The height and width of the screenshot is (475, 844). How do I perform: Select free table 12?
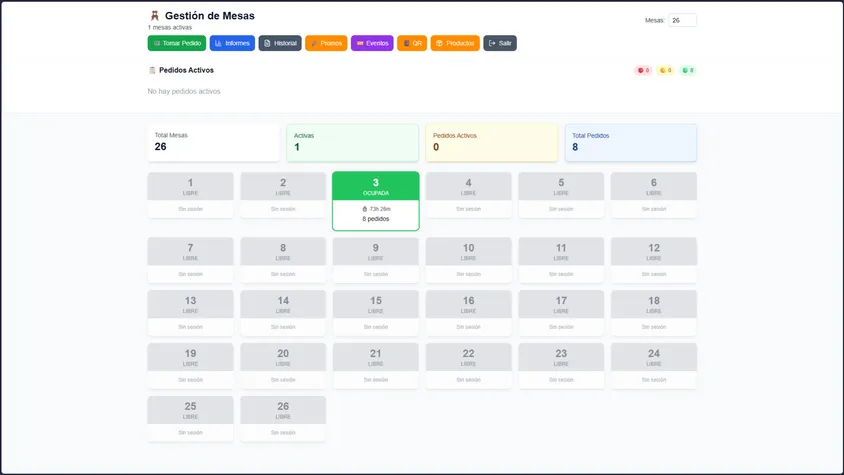pyautogui.click(x=653, y=260)
